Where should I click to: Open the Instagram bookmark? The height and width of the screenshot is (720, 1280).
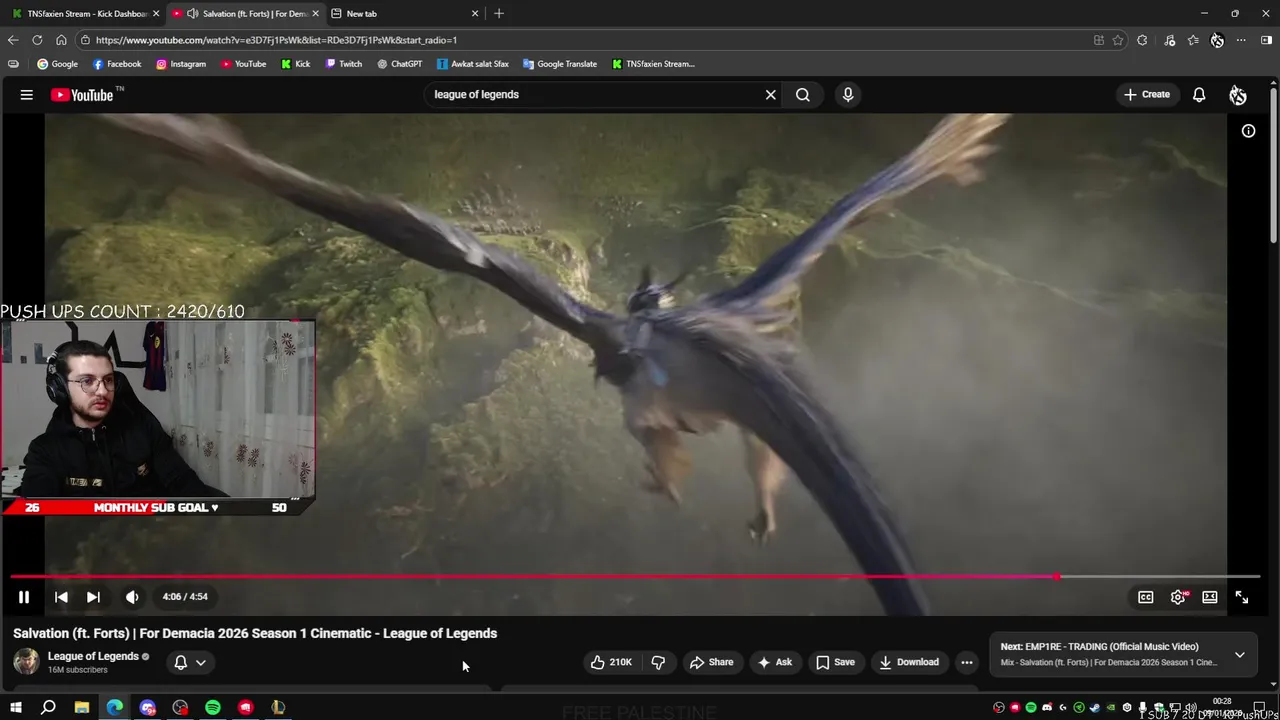pyautogui.click(x=181, y=64)
